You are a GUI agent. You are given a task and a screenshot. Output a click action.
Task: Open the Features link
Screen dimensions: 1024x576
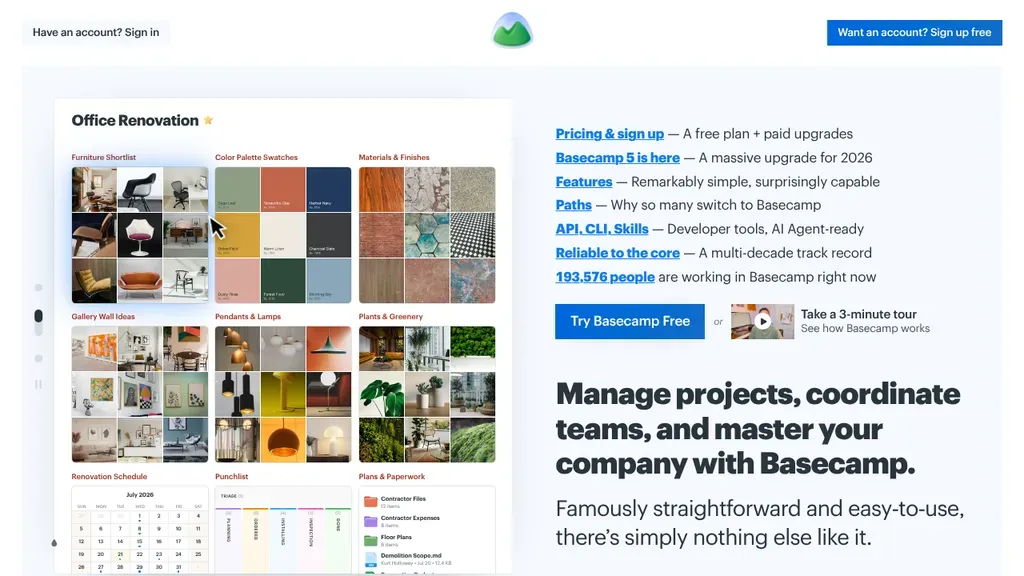[584, 182]
